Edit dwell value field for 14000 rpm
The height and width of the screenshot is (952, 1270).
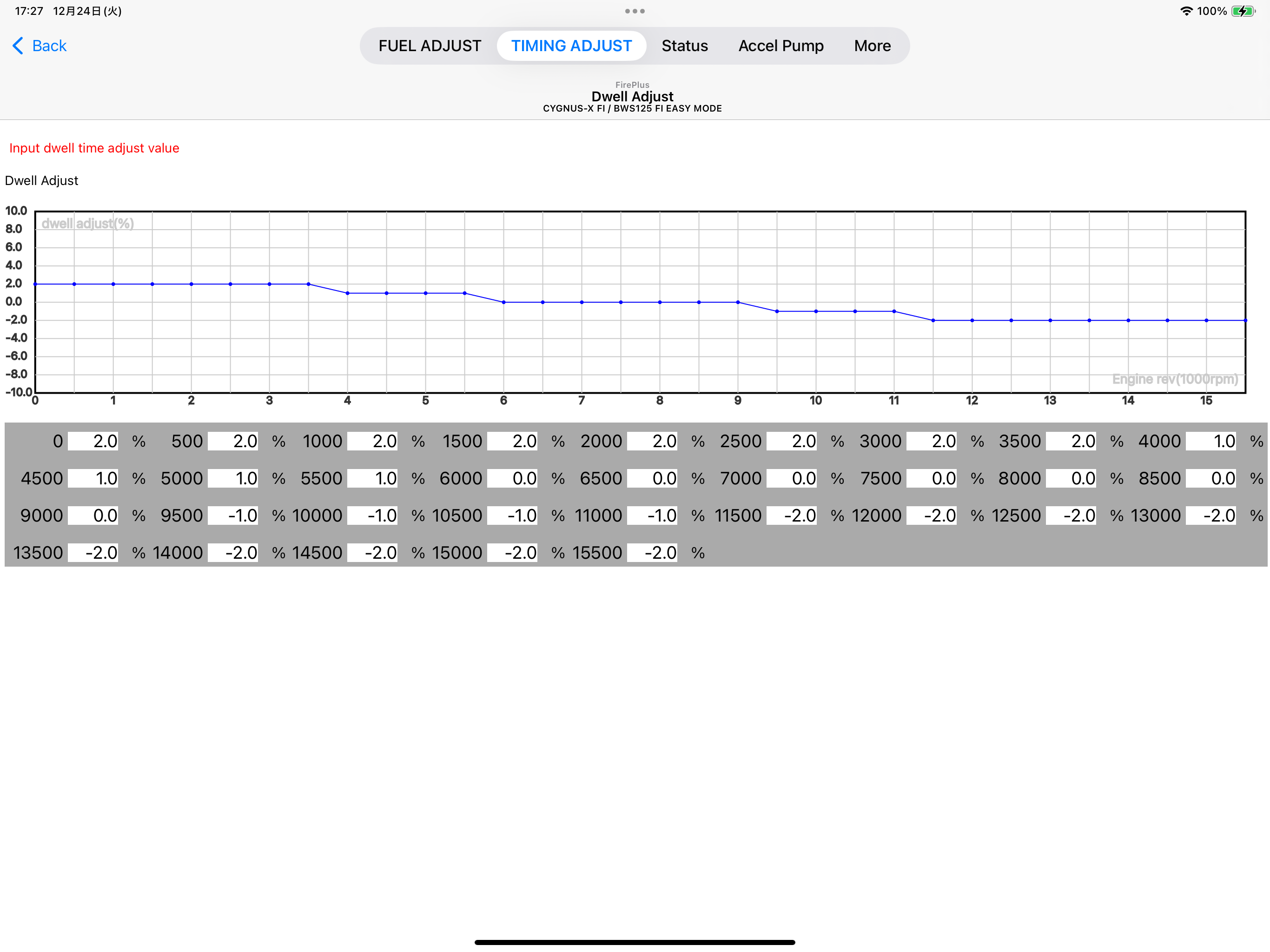(x=232, y=553)
